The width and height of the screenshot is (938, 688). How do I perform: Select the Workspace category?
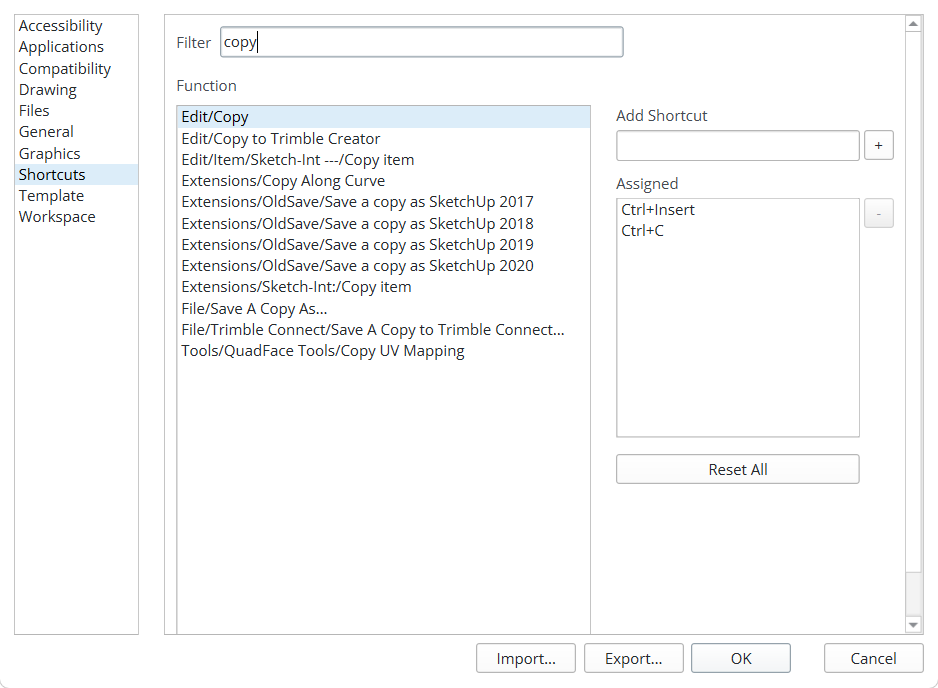[57, 217]
